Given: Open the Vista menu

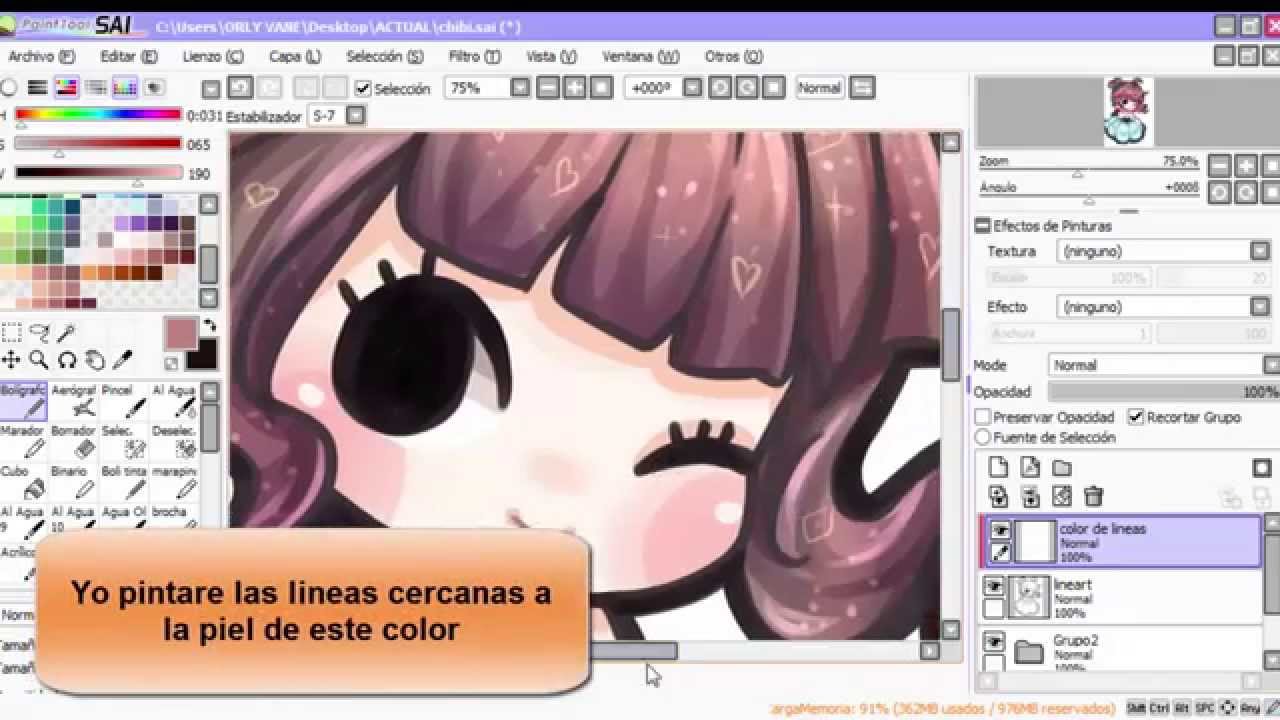Looking at the screenshot, I should pyautogui.click(x=552, y=57).
